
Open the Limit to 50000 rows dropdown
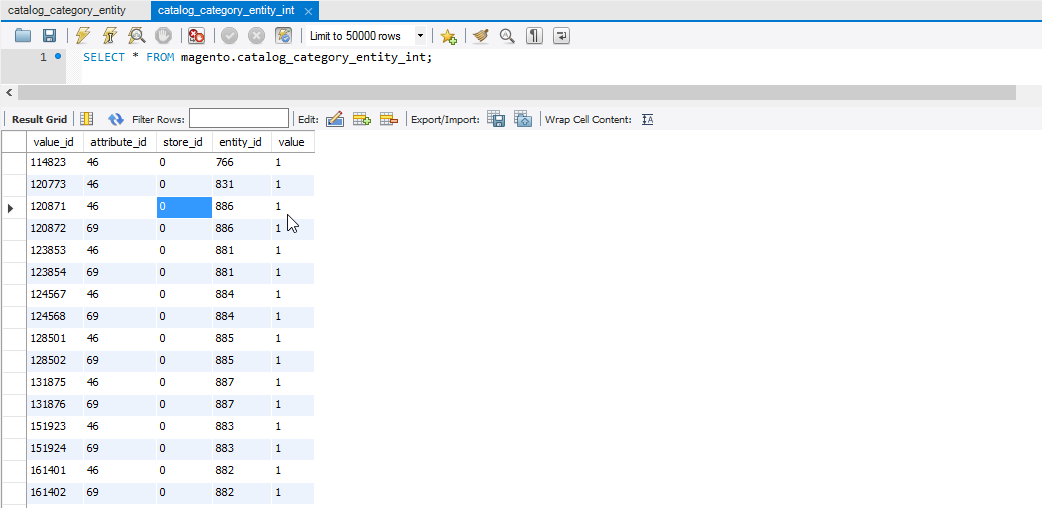pyautogui.click(x=420, y=36)
